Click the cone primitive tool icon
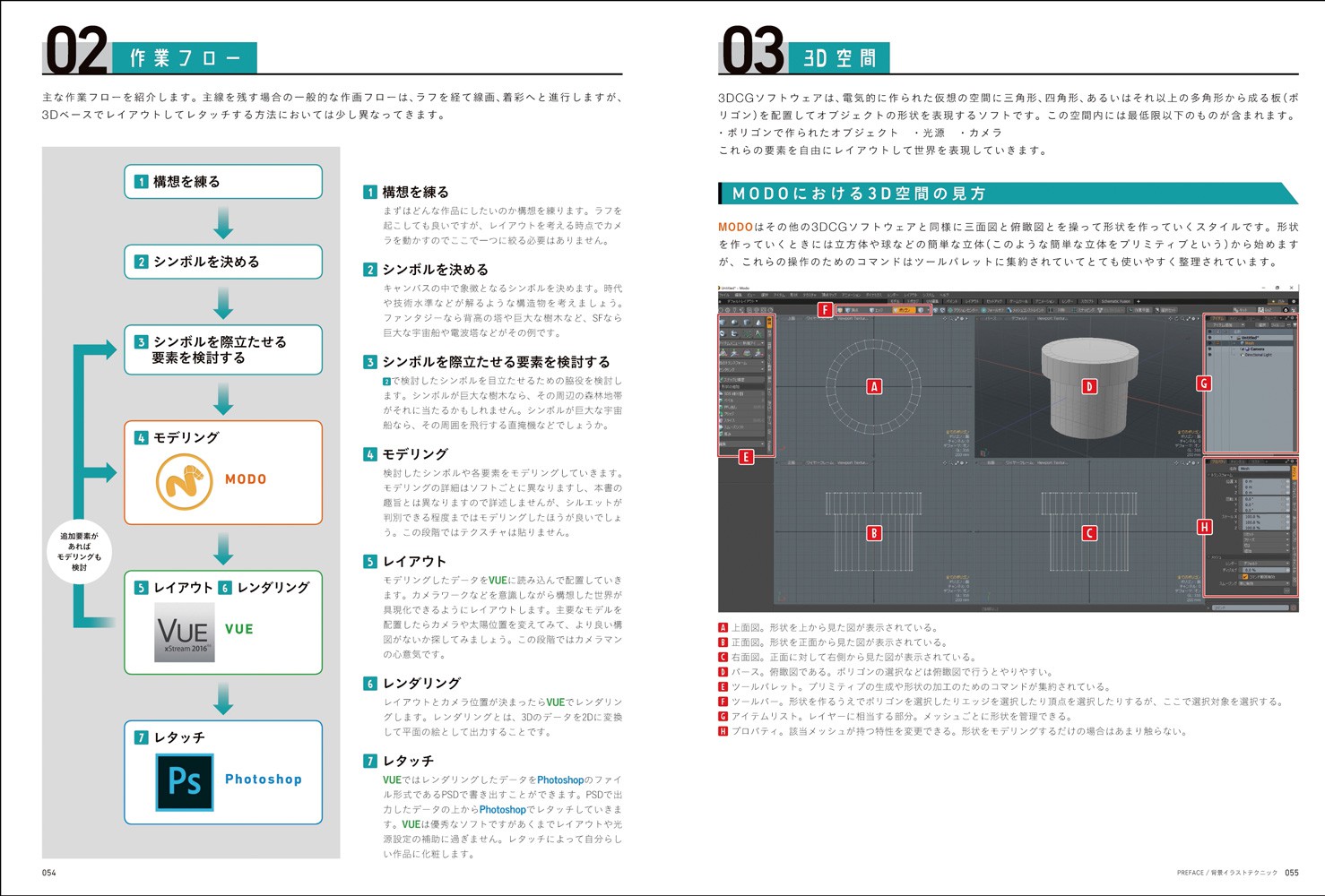 click(758, 323)
